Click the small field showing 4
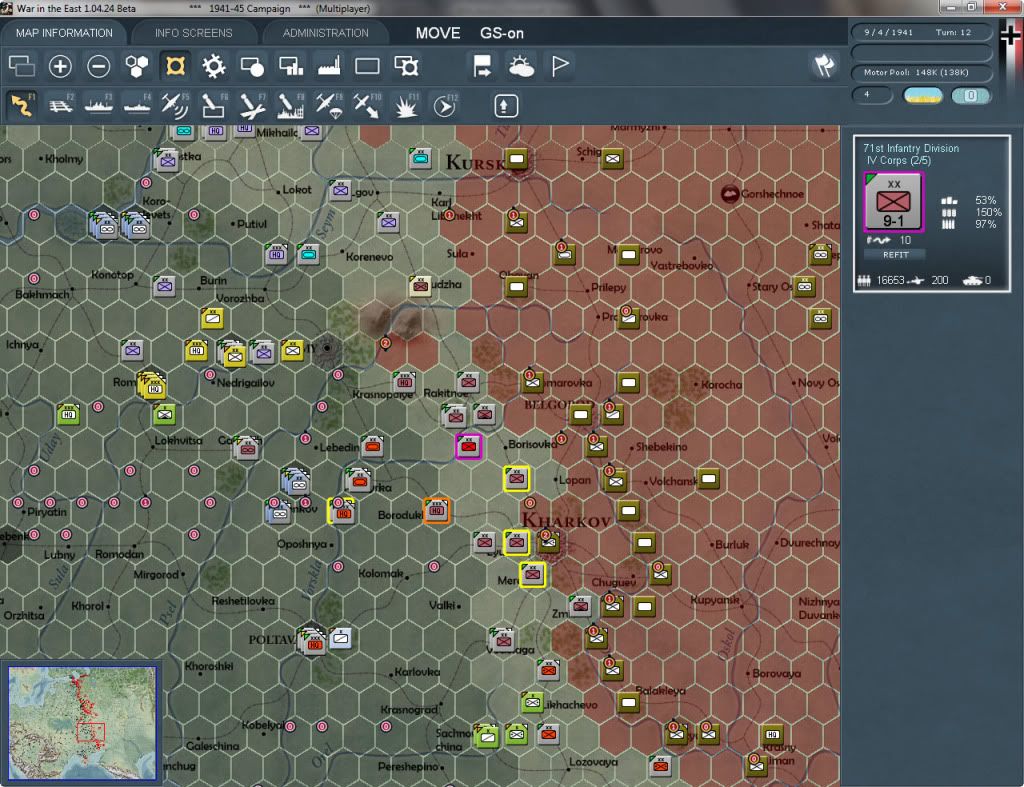The image size is (1024, 787). click(x=872, y=95)
